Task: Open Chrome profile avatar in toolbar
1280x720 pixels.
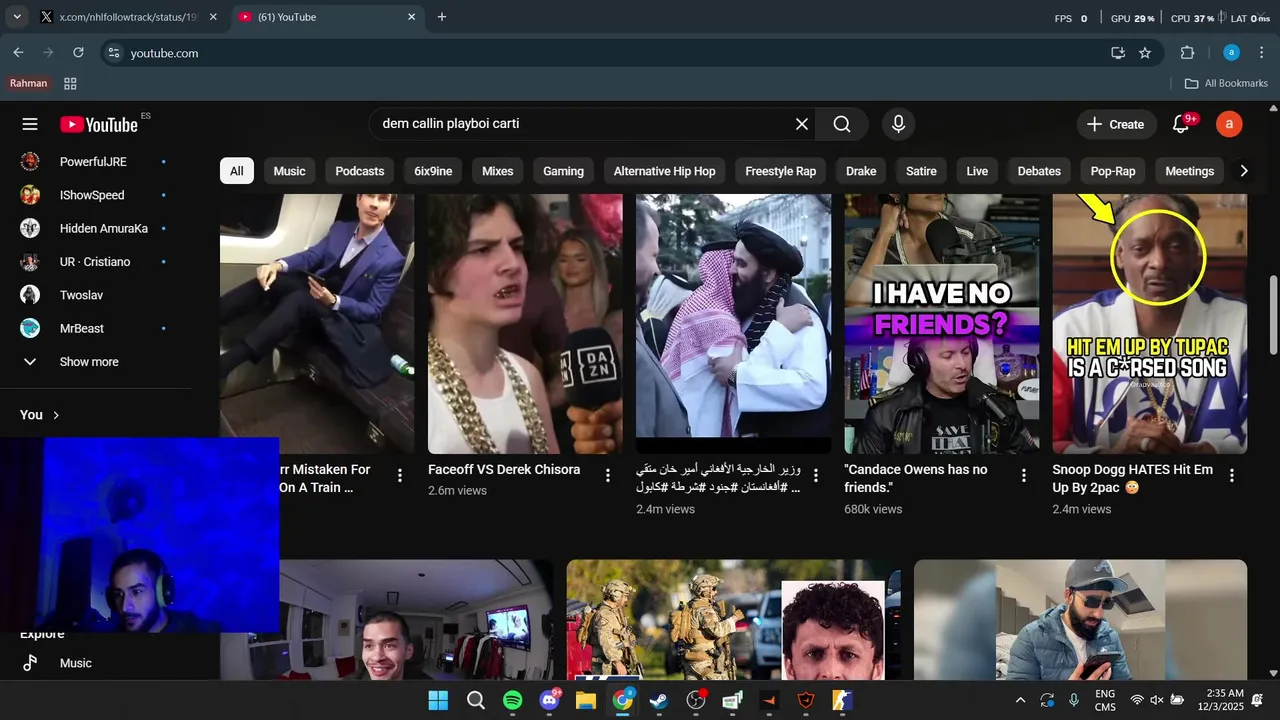Action: click(1232, 53)
